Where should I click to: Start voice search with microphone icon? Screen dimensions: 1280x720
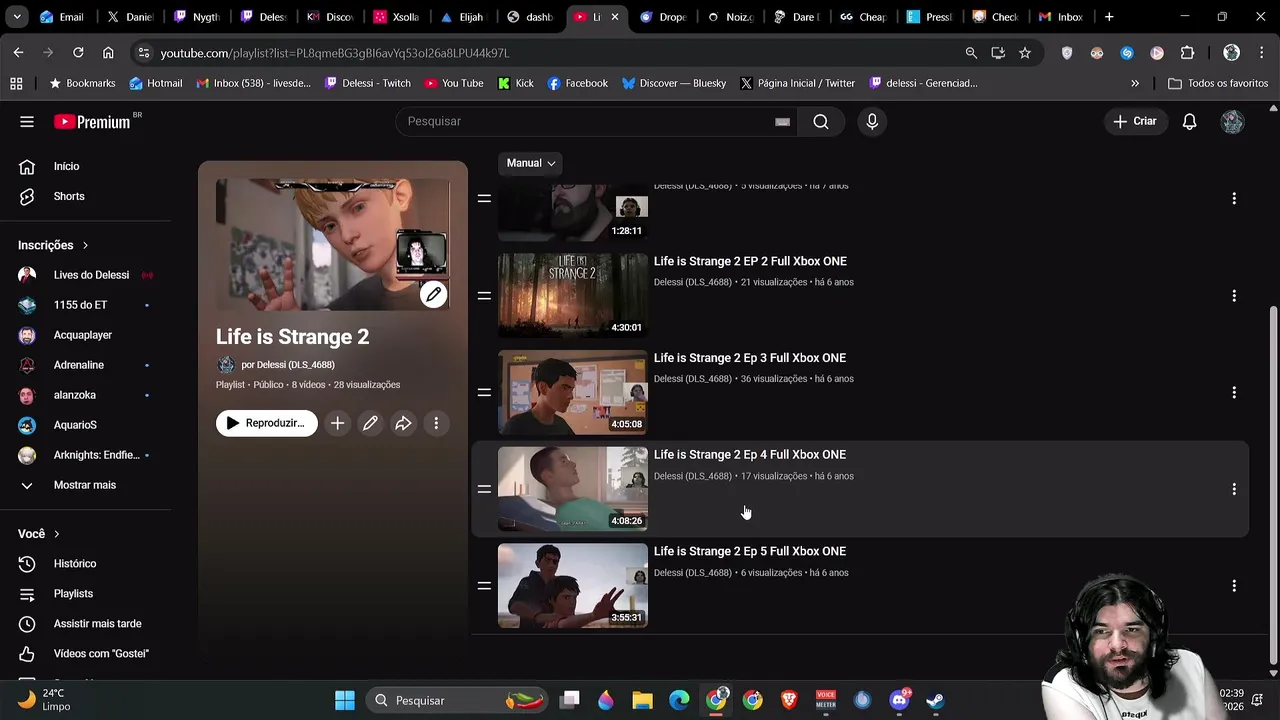tap(872, 121)
